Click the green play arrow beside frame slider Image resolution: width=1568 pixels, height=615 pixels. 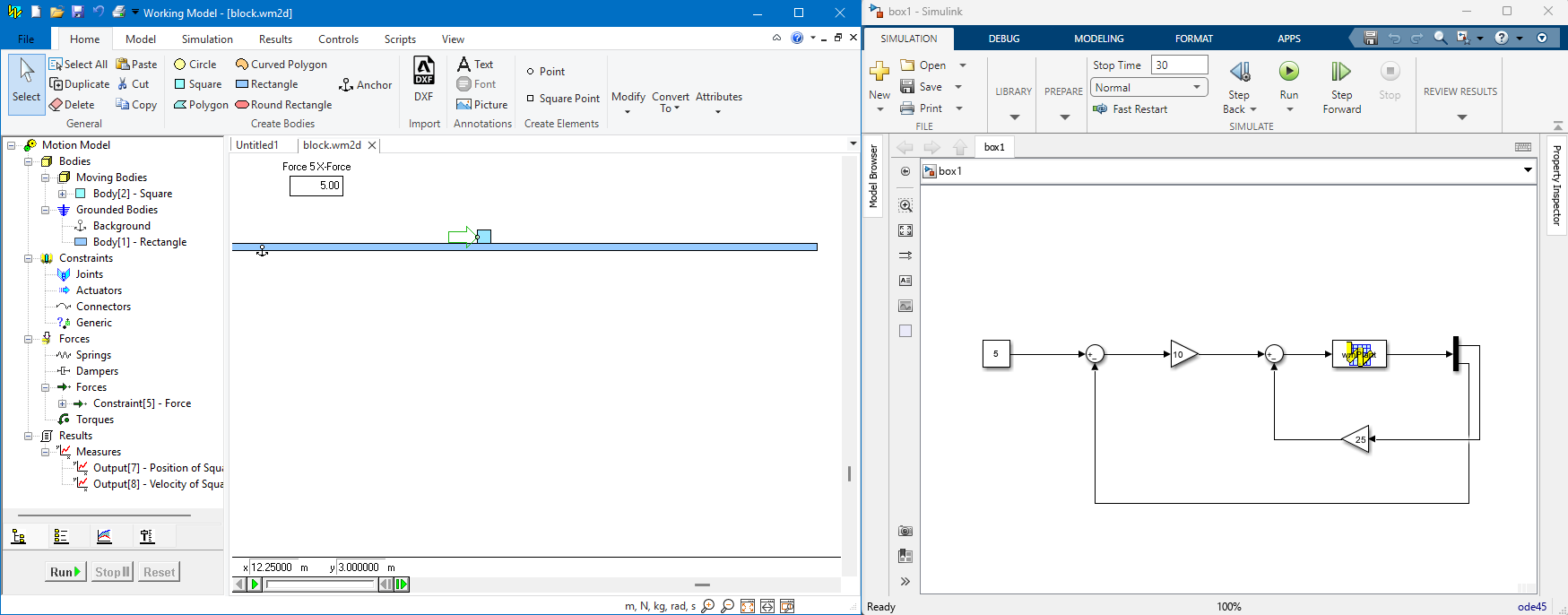tap(256, 585)
